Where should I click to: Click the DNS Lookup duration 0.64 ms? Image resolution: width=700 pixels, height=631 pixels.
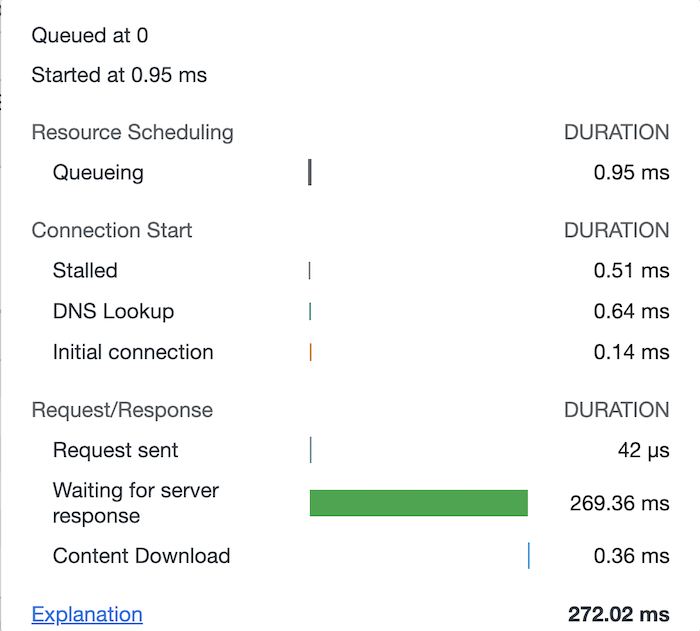[x=631, y=311]
